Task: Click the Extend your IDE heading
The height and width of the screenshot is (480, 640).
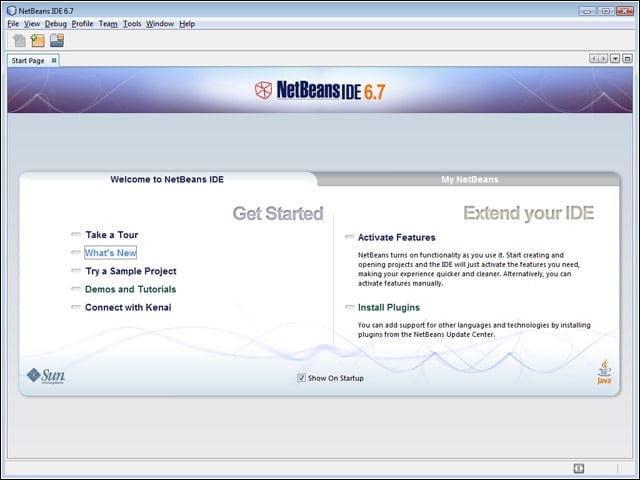Action: tap(529, 213)
